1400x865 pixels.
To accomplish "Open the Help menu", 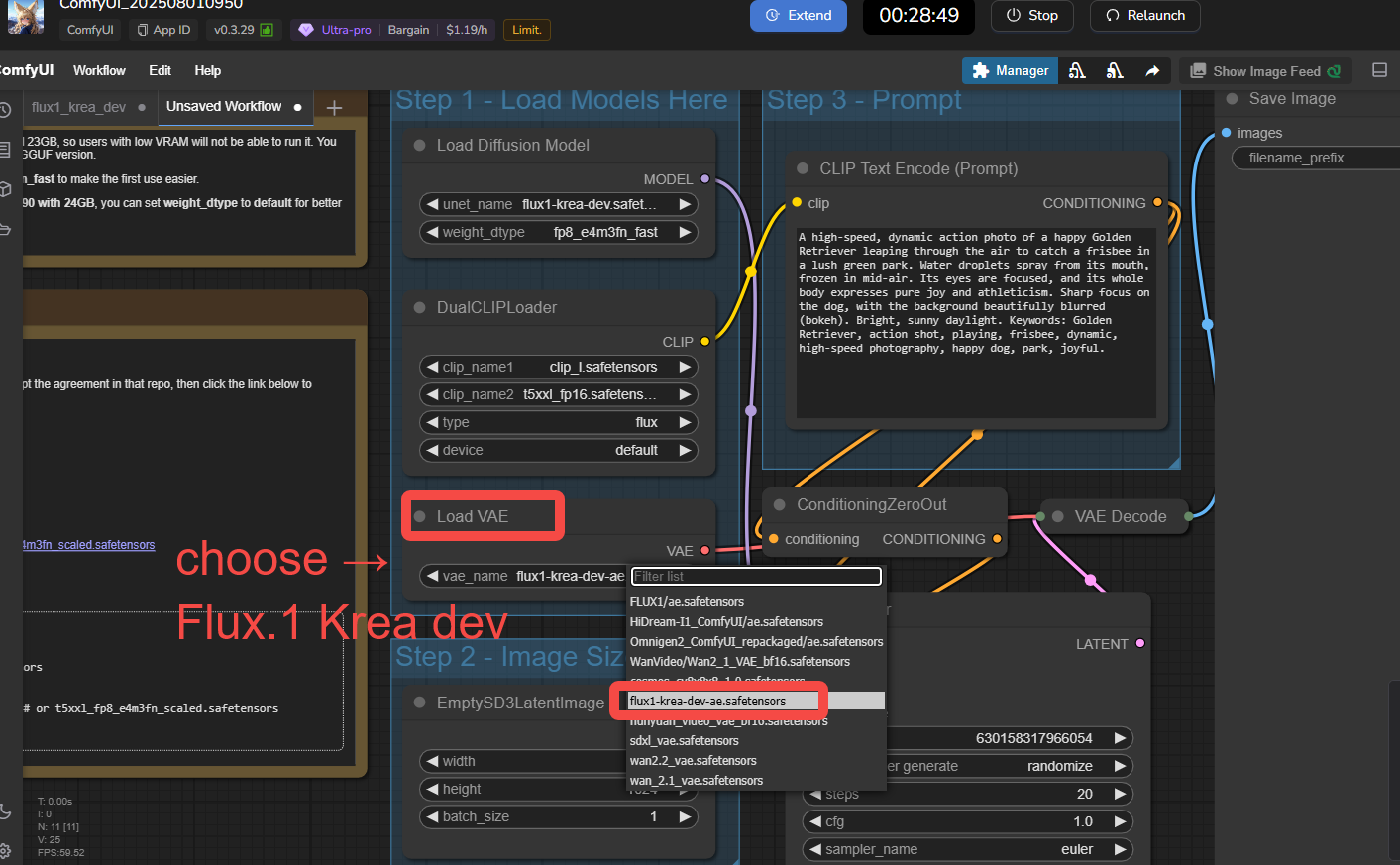I will 207,70.
